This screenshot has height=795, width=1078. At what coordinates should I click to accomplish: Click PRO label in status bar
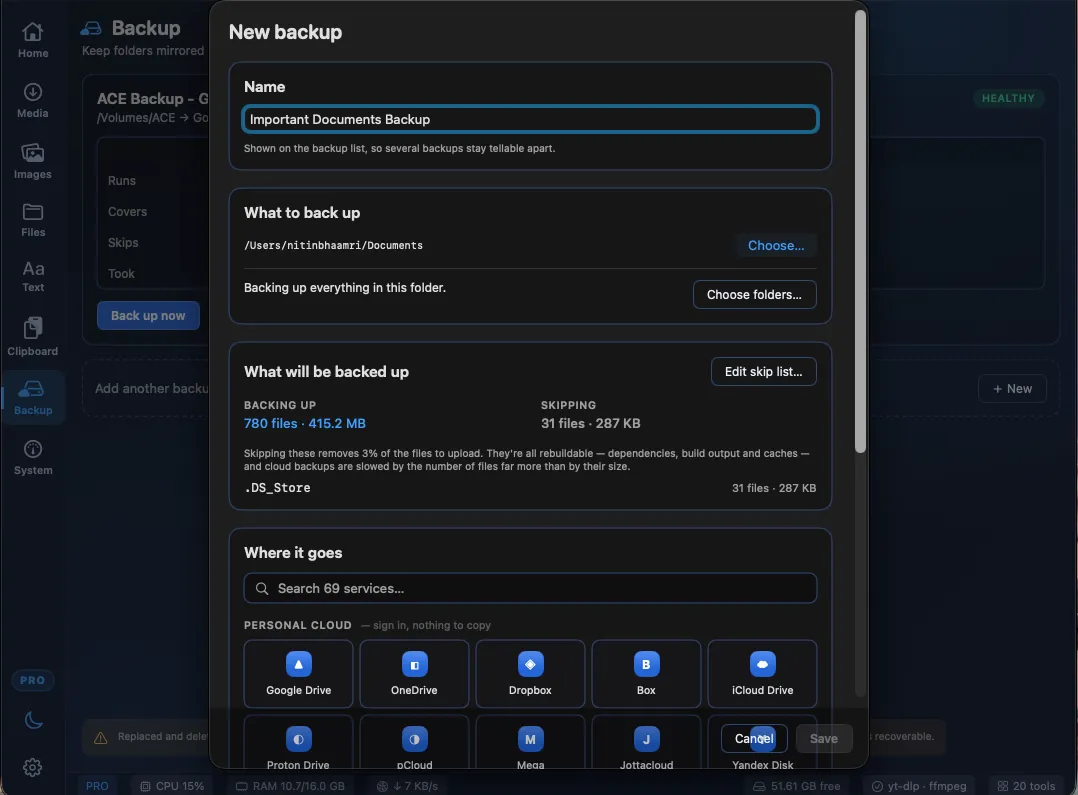(97, 786)
